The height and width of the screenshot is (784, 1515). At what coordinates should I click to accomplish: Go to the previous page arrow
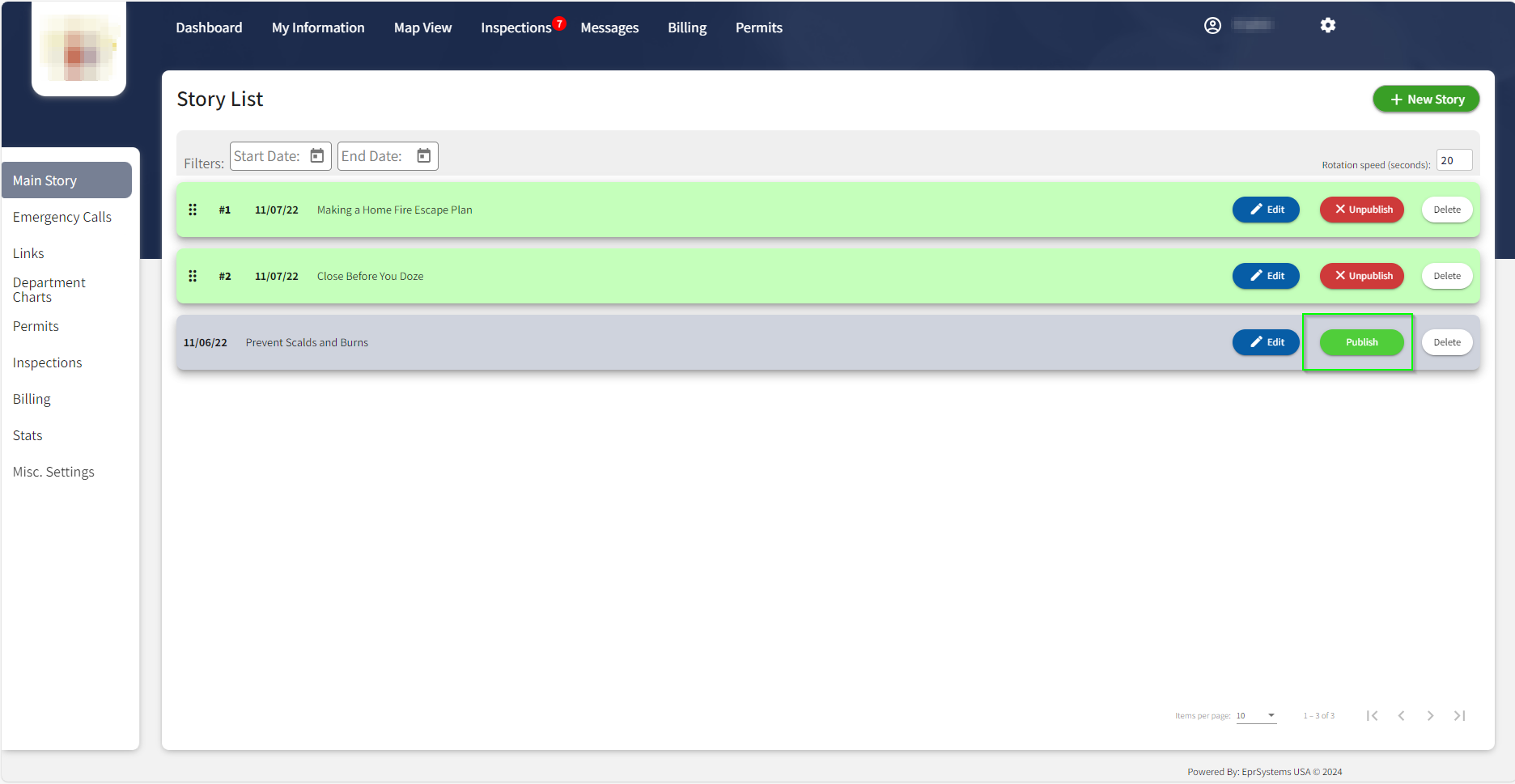pos(1401,715)
